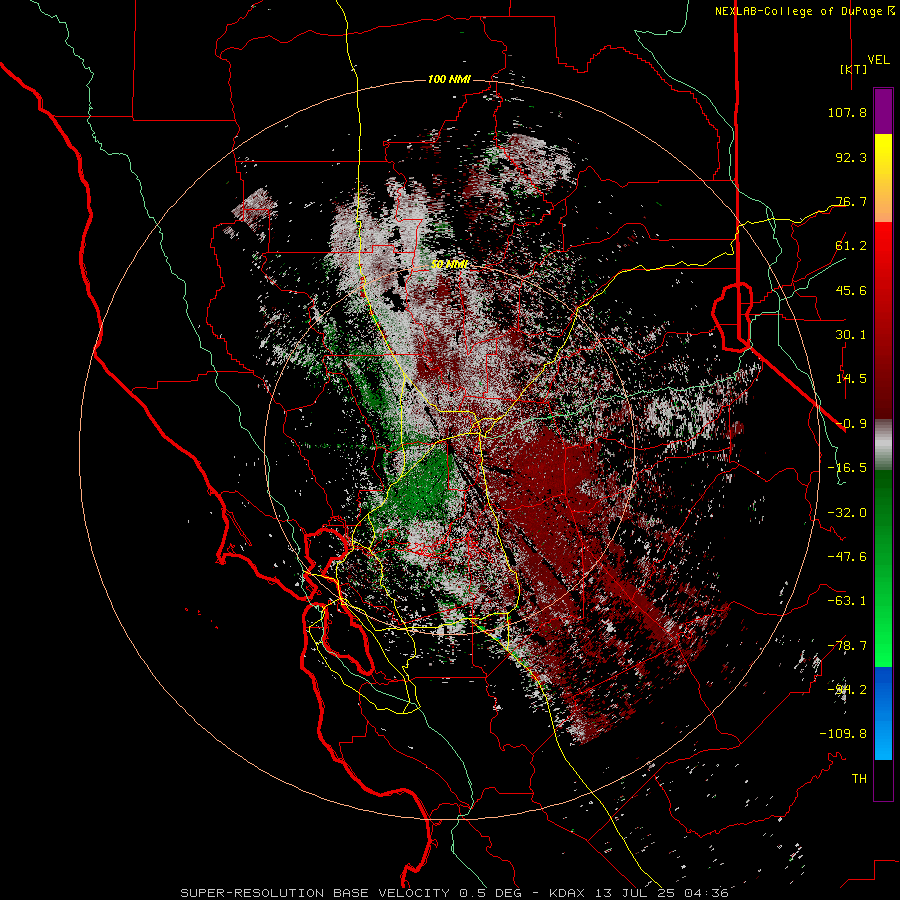Click the -16.5 scale value
The width and height of the screenshot is (900, 900).
pos(847,468)
